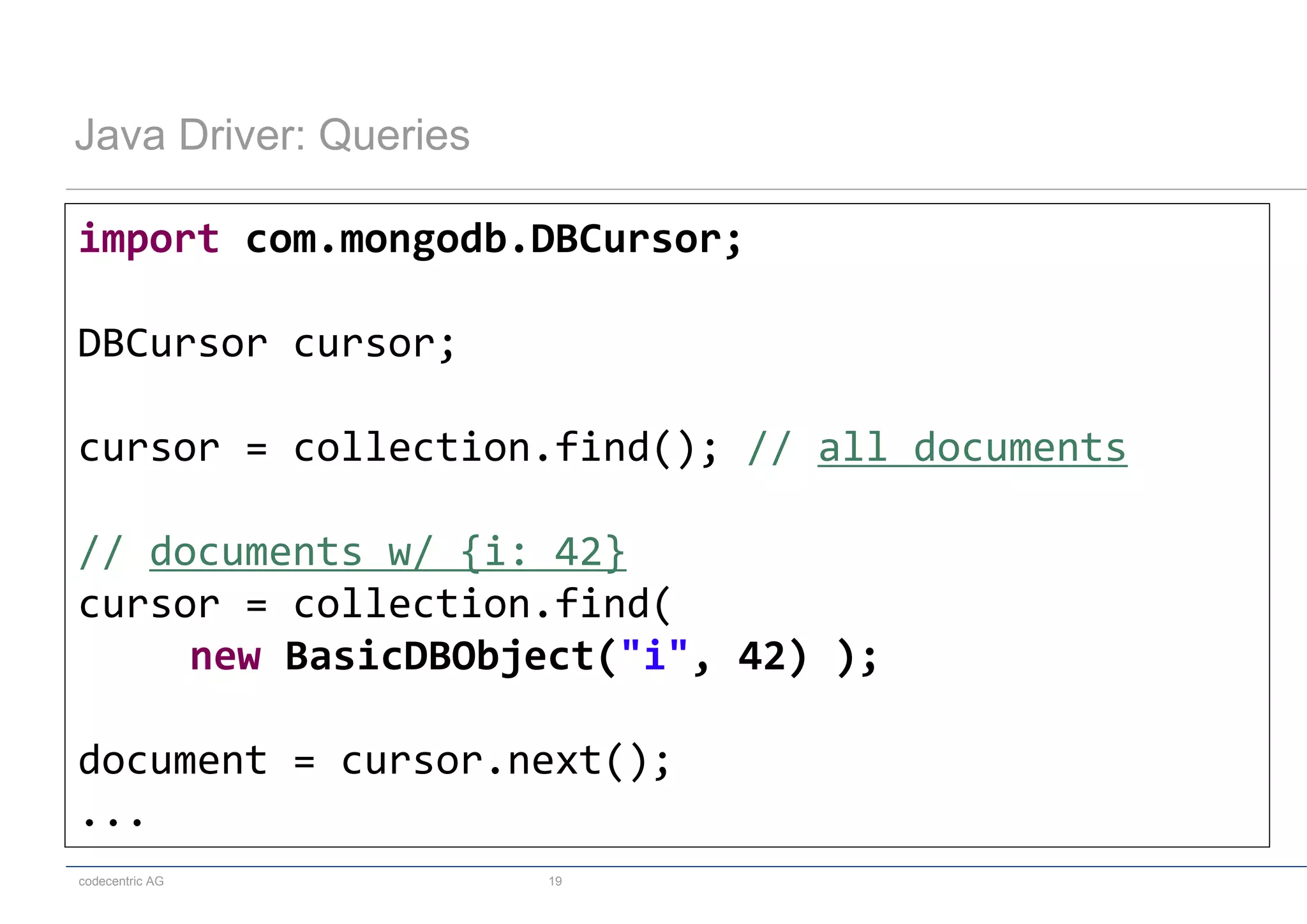Select the line 'import com.mongodb.DBCursor;'

point(410,241)
